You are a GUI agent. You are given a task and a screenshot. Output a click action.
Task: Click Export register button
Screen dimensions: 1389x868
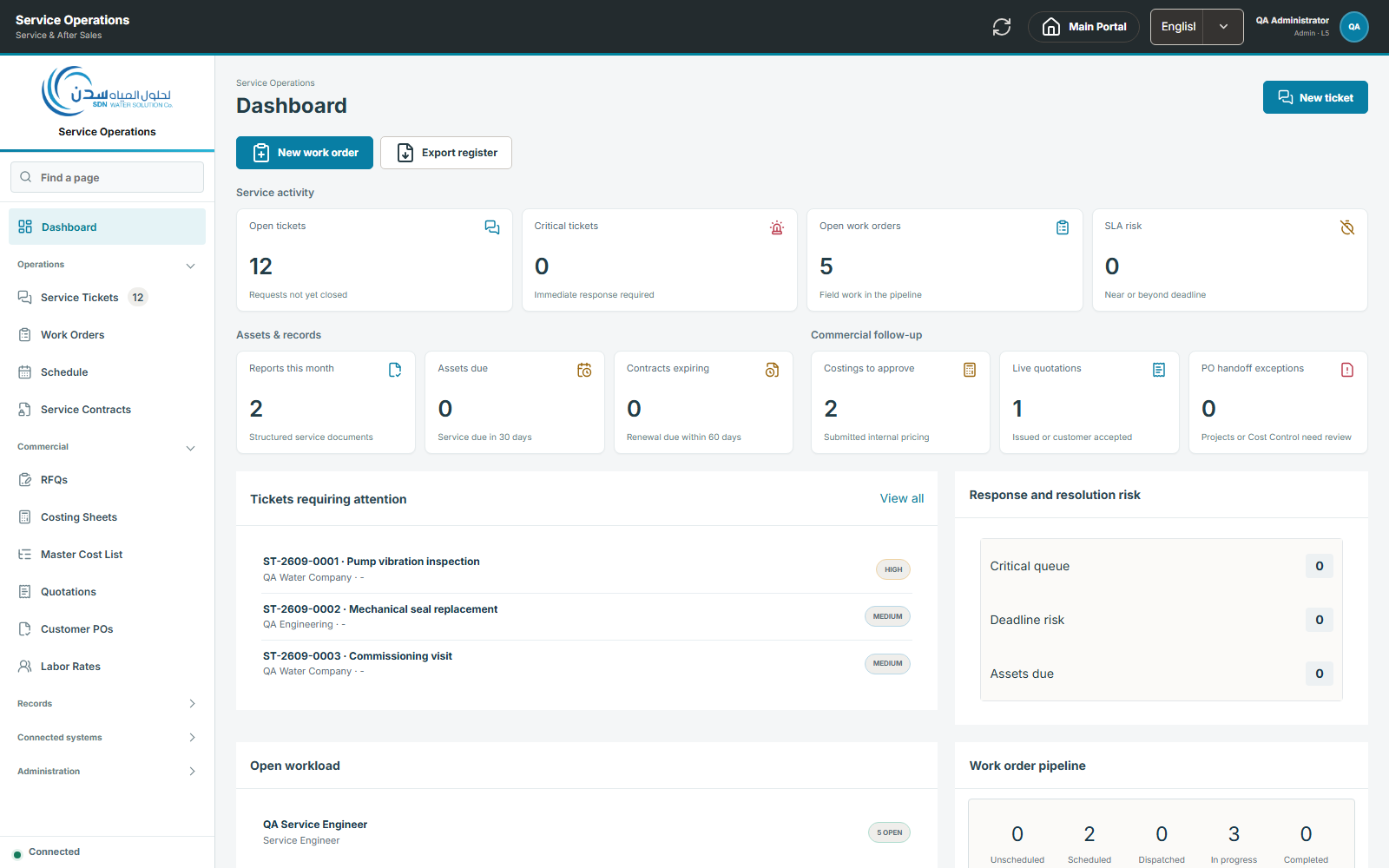[x=446, y=153]
